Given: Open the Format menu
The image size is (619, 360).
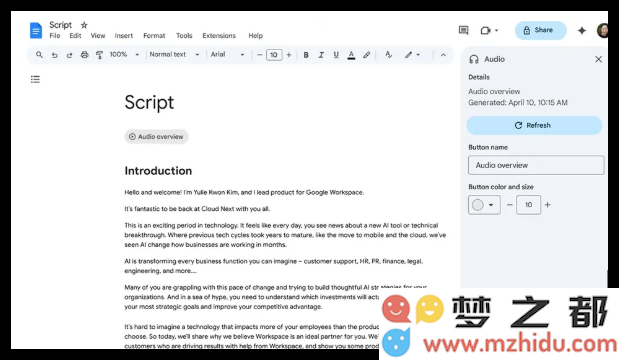Looking at the screenshot, I should pyautogui.click(x=154, y=36).
